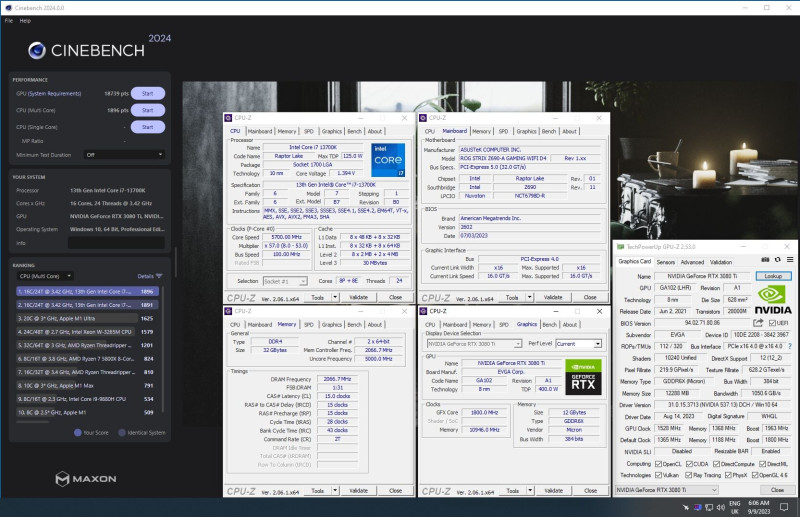Click the GeForce RTX logo in CPU-Z Graphics

coord(583,377)
